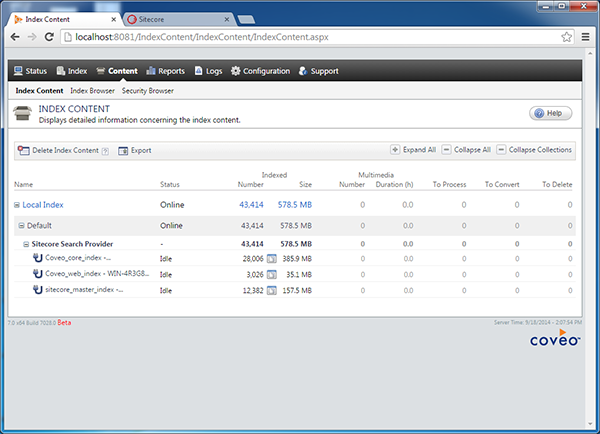600x434 pixels.
Task: Open the Chrome menu hamburger icon
Action: 585,37
